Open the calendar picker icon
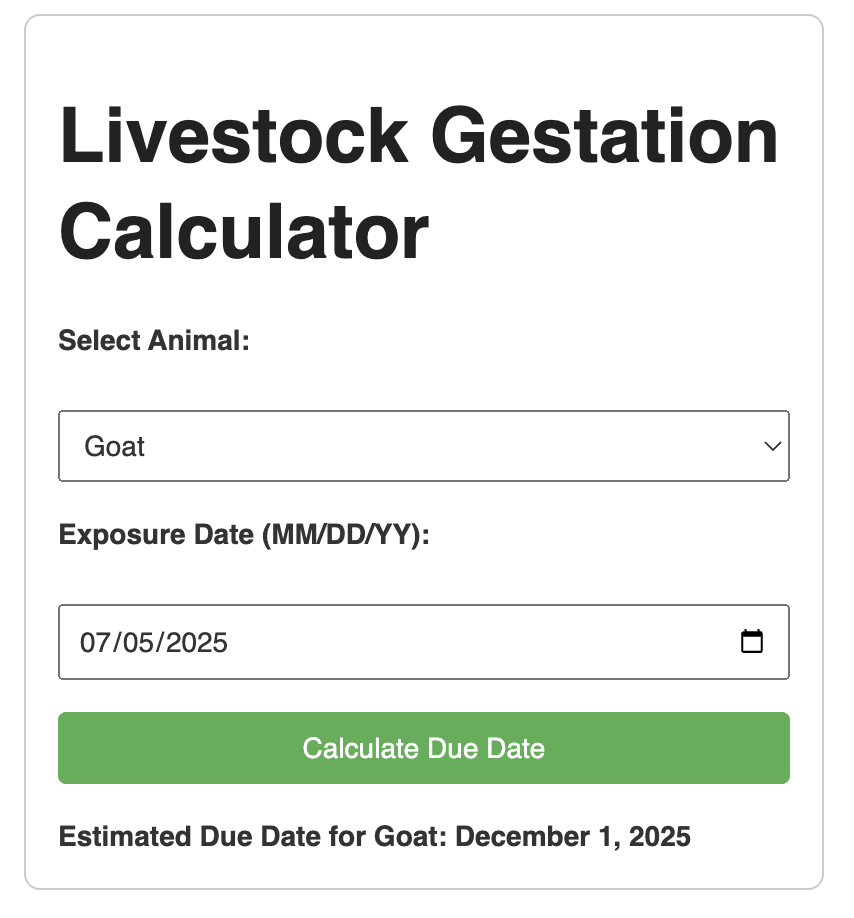 tap(752, 641)
